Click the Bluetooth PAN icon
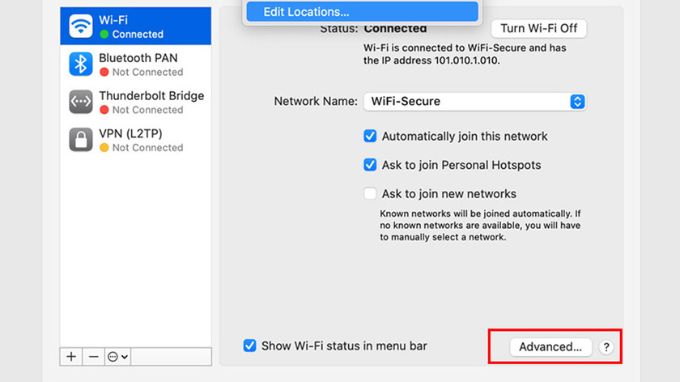Screen dimensions: 680x382 [x=81, y=64]
